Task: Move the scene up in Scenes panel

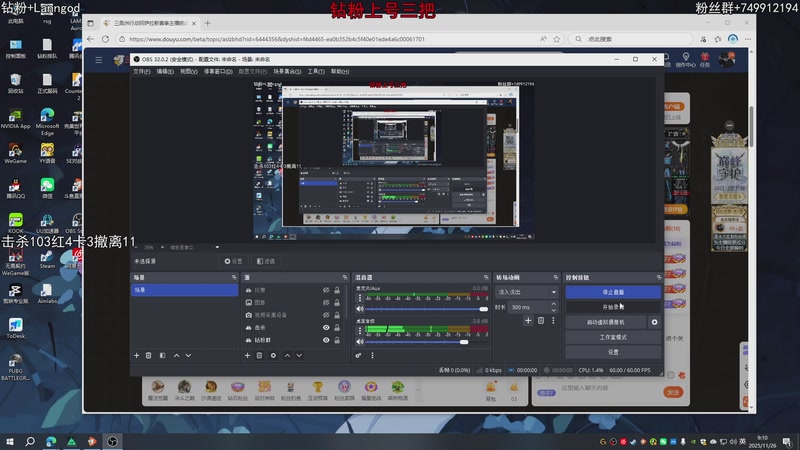Action: (x=177, y=355)
